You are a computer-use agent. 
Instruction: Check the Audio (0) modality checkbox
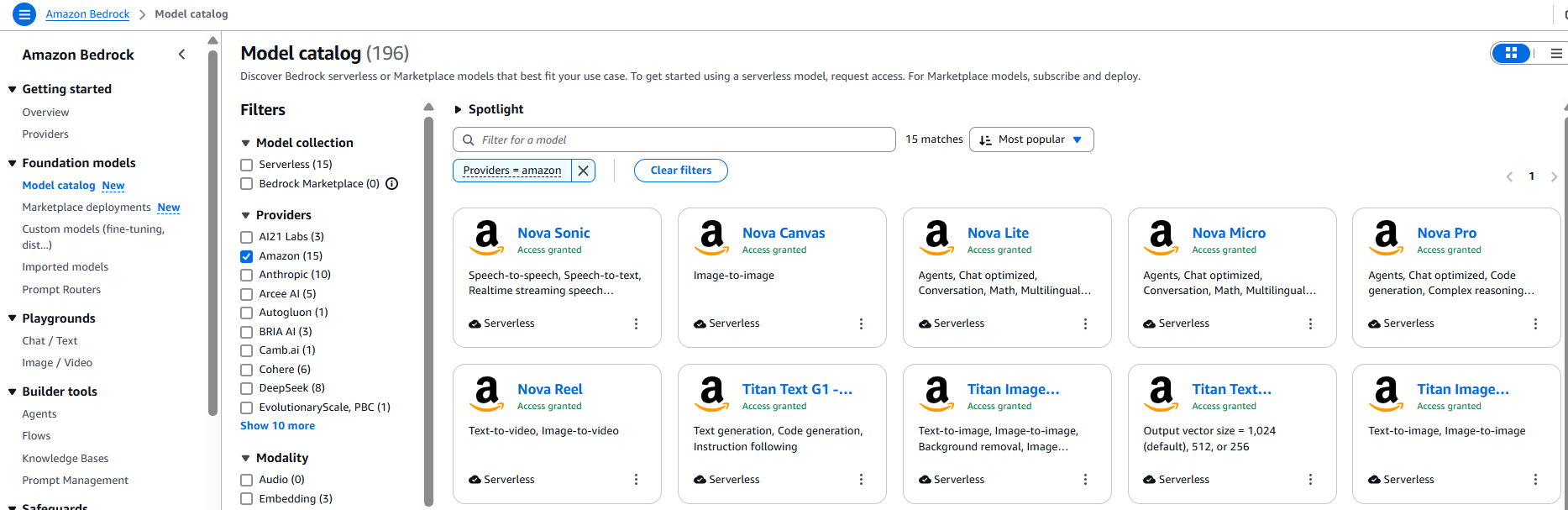click(247, 480)
